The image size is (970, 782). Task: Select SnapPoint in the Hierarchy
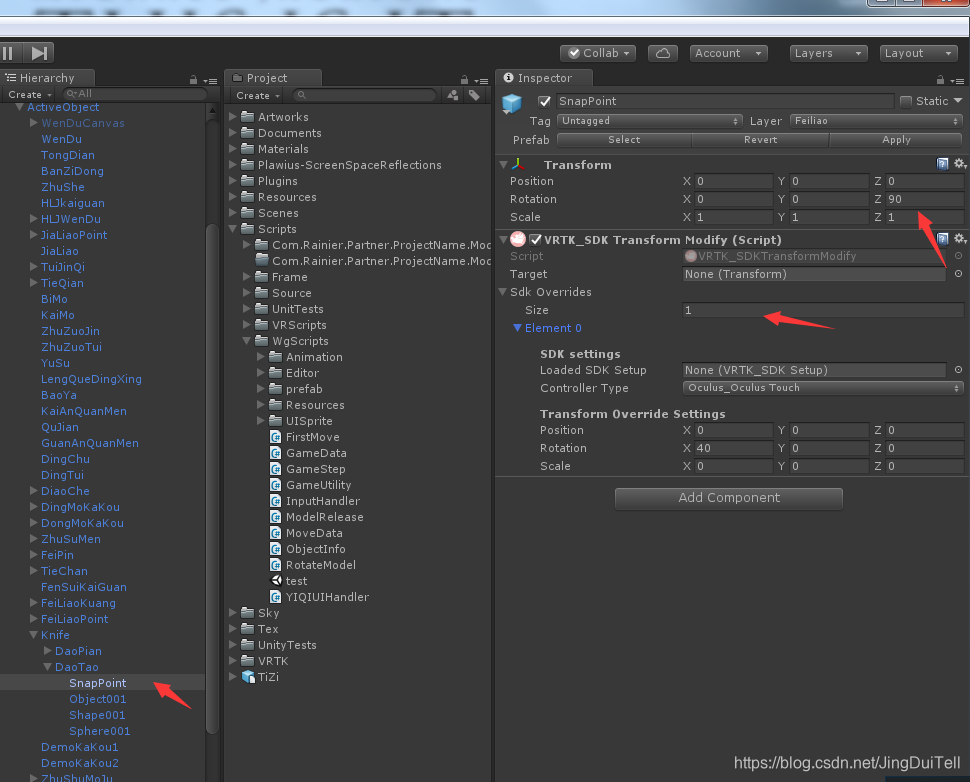coord(98,682)
